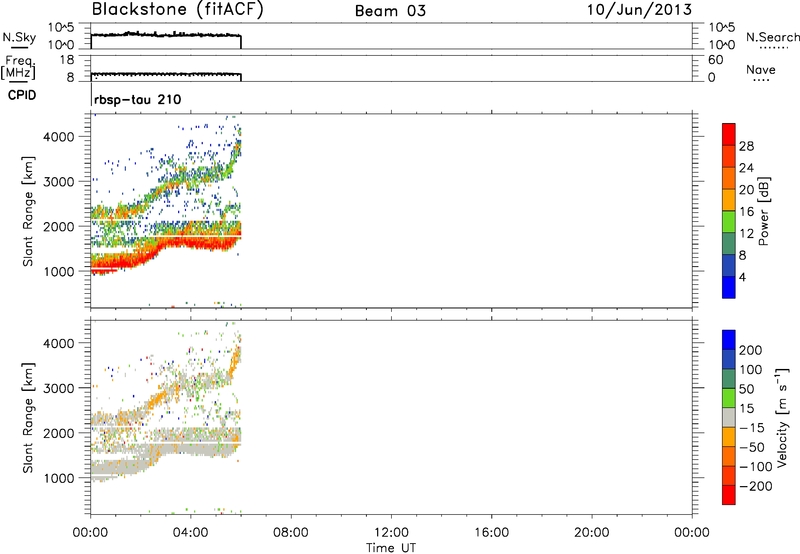Click the light green segment of Power colorbar
The height and width of the screenshot is (554, 800).
pos(729,221)
